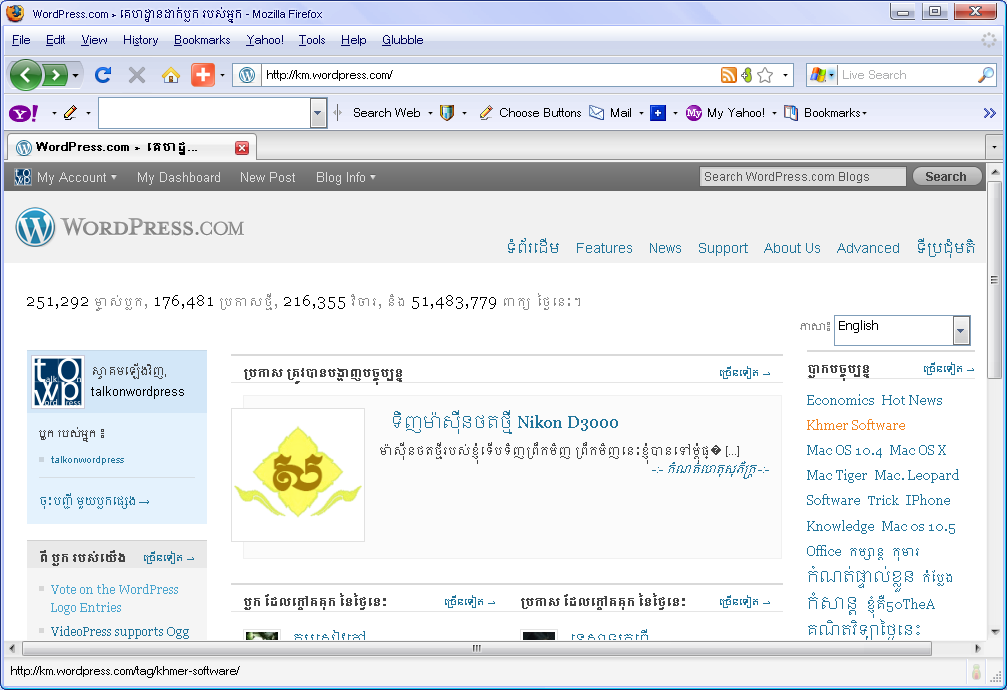Click Vote on the WordPress Logo Entries

coord(114,598)
